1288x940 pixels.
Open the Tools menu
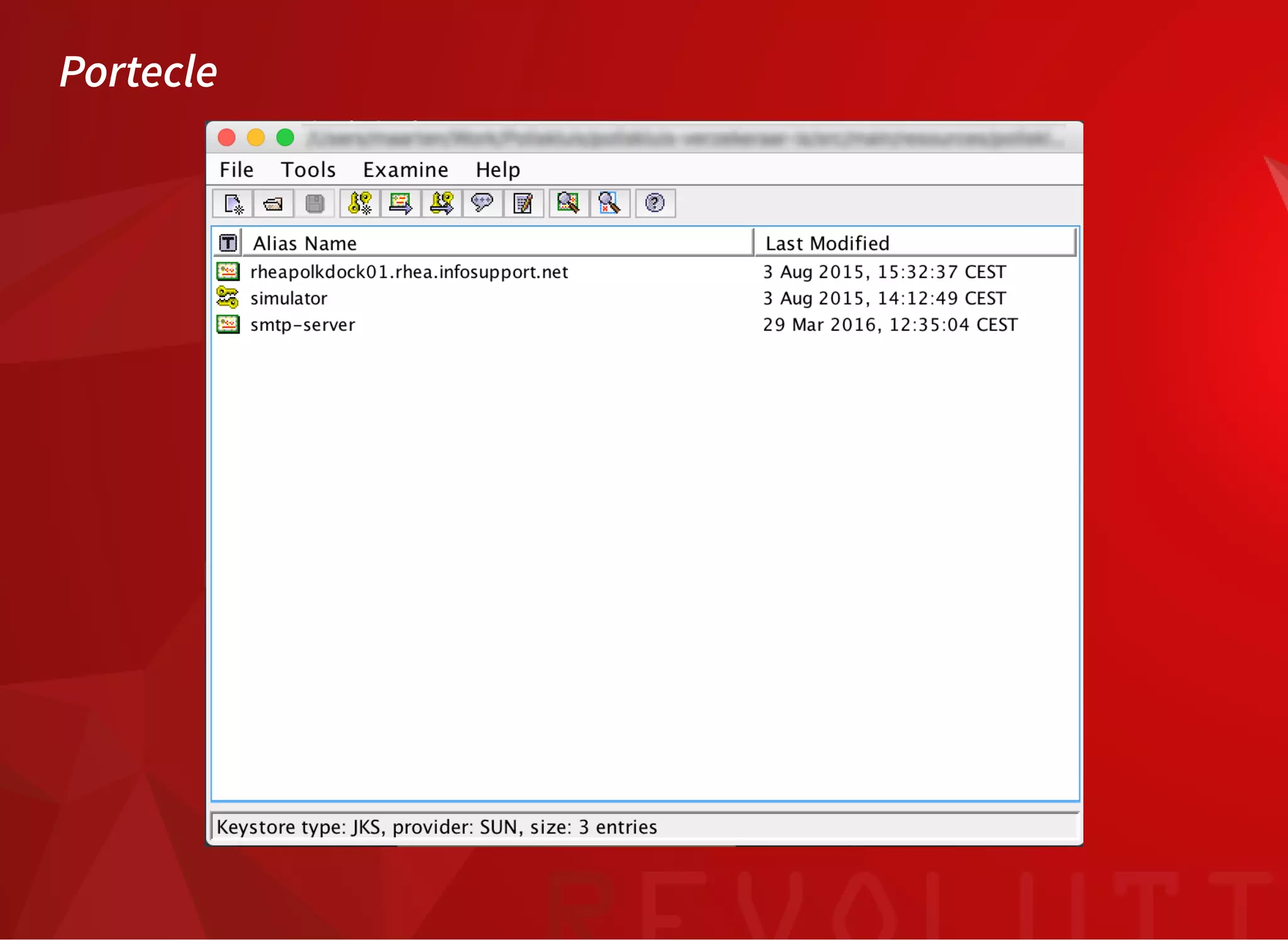tap(308, 170)
